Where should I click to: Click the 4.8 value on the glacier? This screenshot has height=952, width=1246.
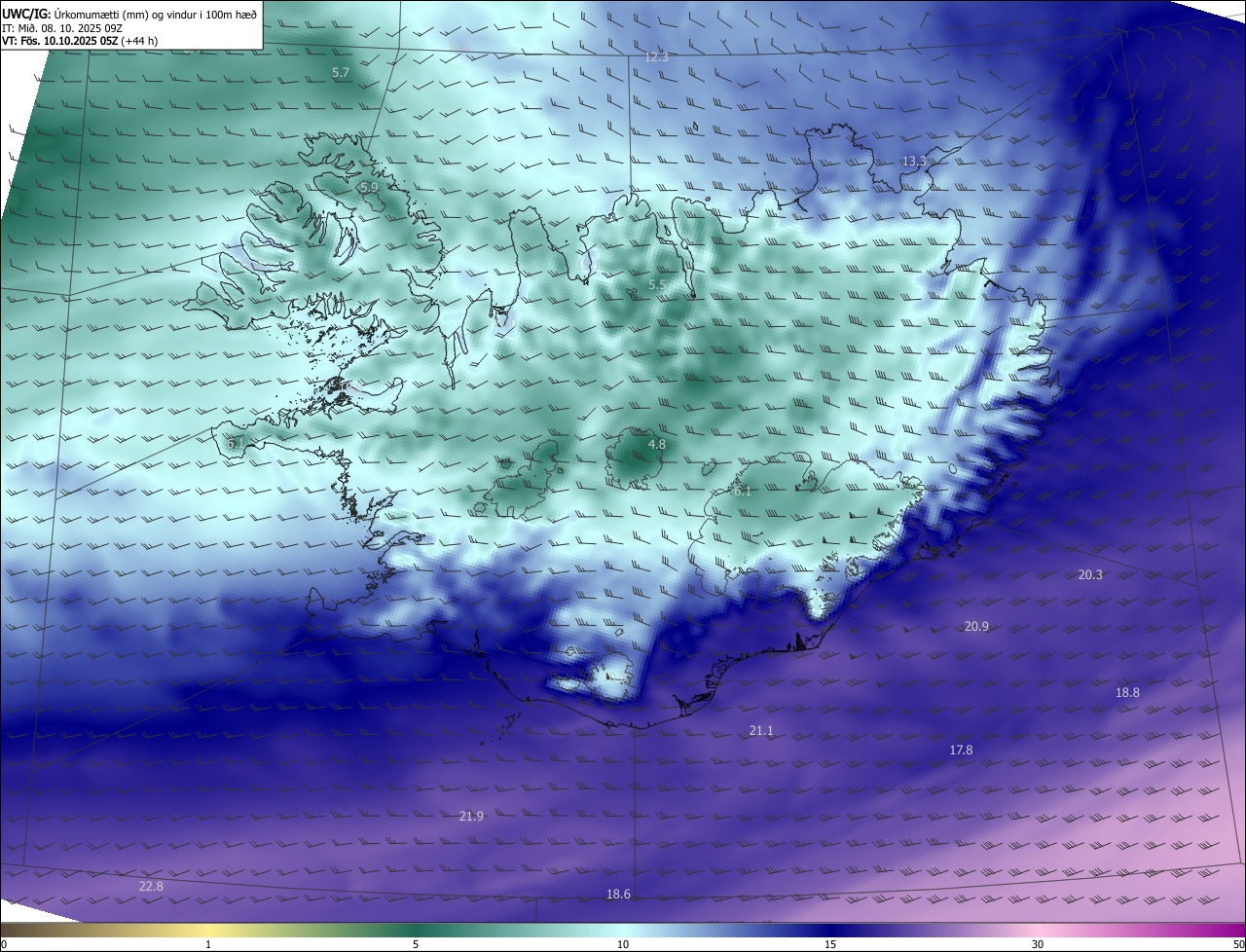(657, 445)
